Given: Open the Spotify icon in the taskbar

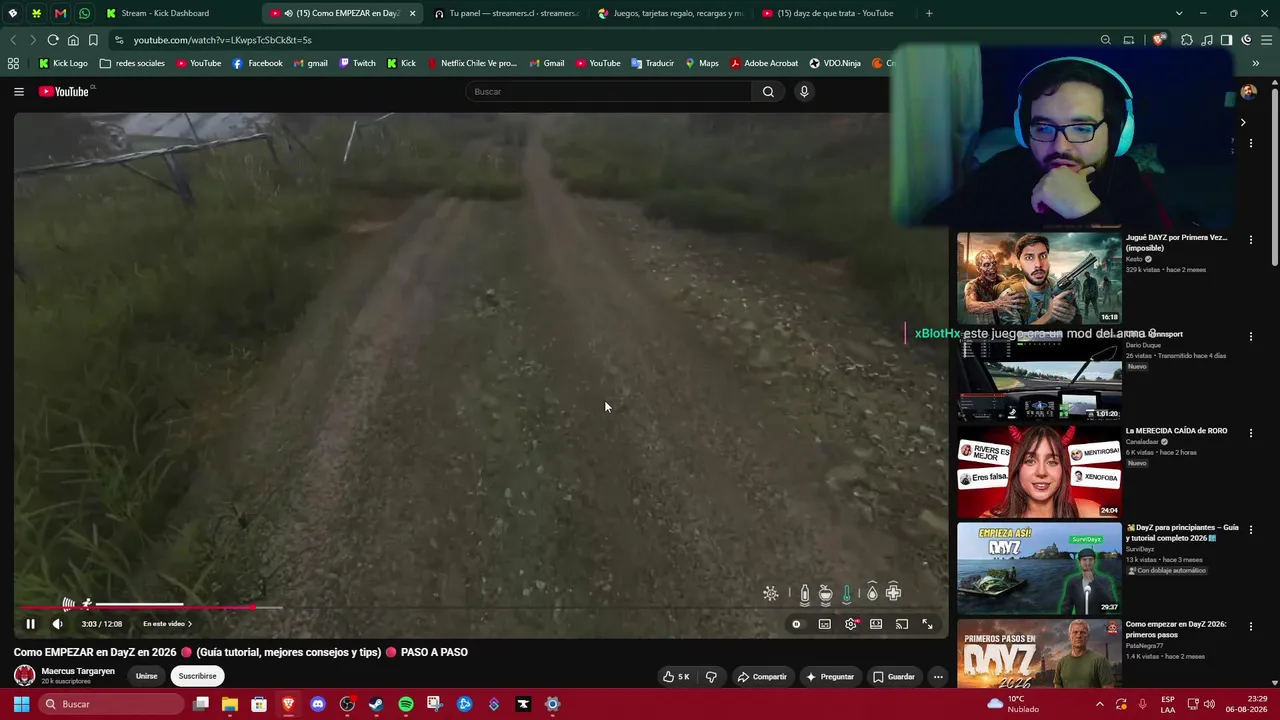Looking at the screenshot, I should [406, 704].
